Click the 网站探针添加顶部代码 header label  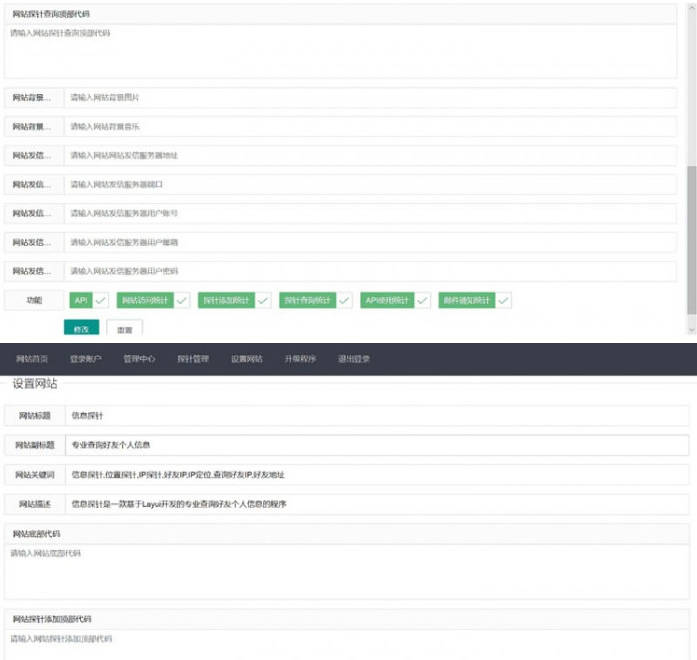52,619
